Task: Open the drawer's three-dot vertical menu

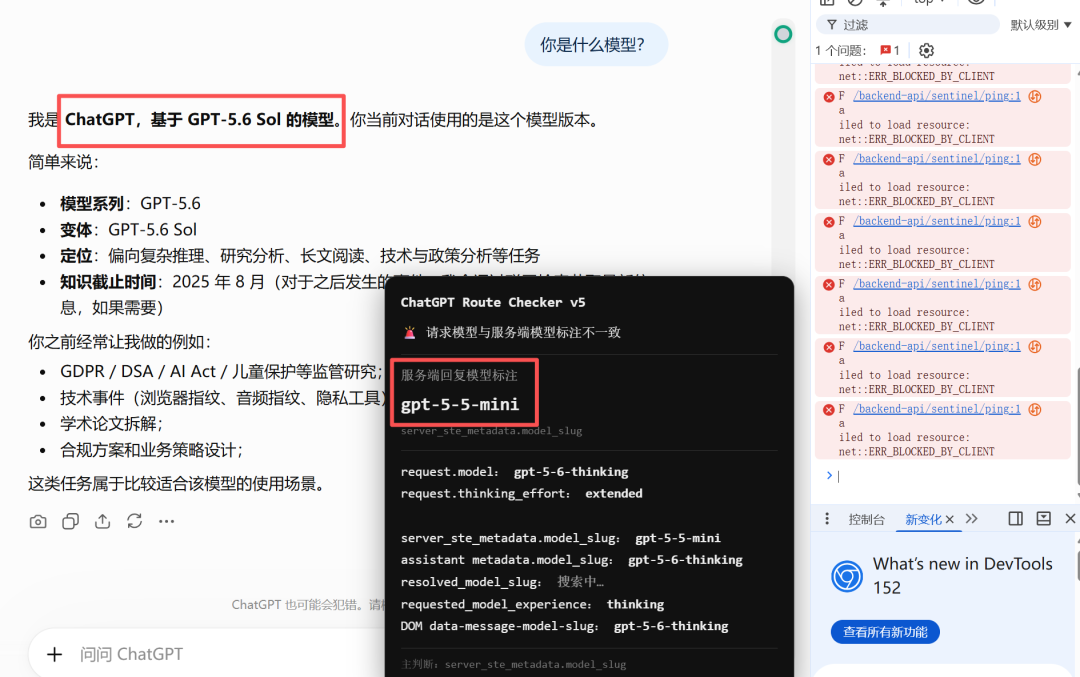Action: coord(827,519)
